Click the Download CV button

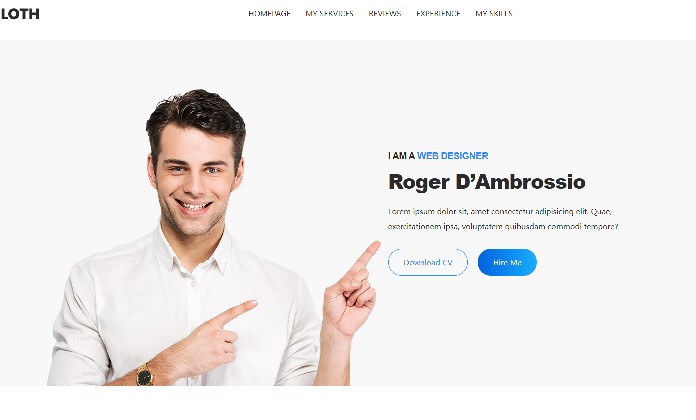pos(428,262)
